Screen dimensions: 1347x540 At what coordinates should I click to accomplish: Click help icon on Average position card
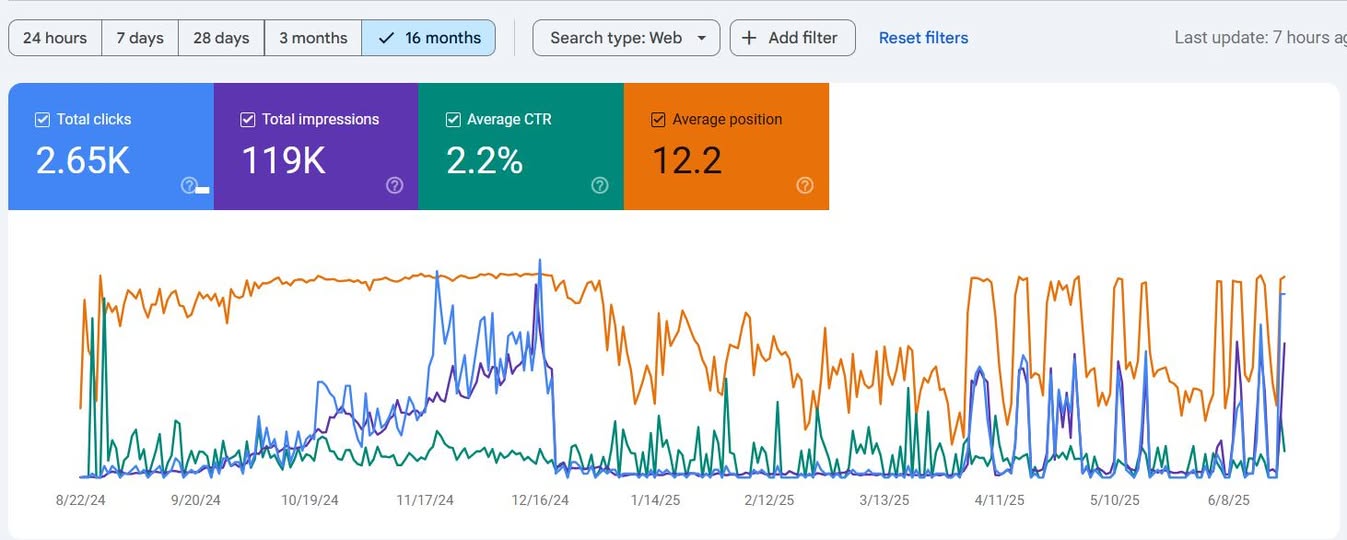[805, 185]
